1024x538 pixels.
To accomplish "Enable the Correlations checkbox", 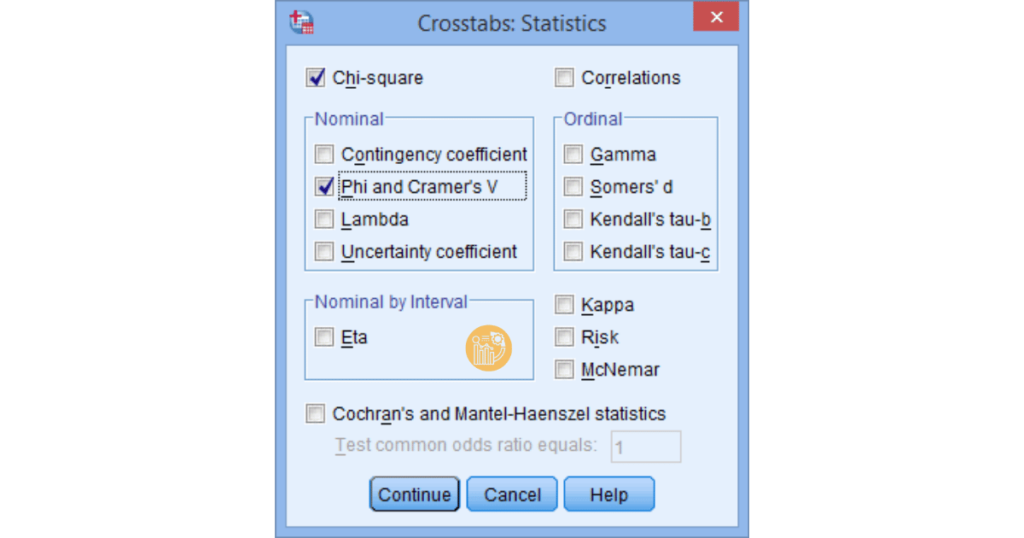I will tap(565, 77).
